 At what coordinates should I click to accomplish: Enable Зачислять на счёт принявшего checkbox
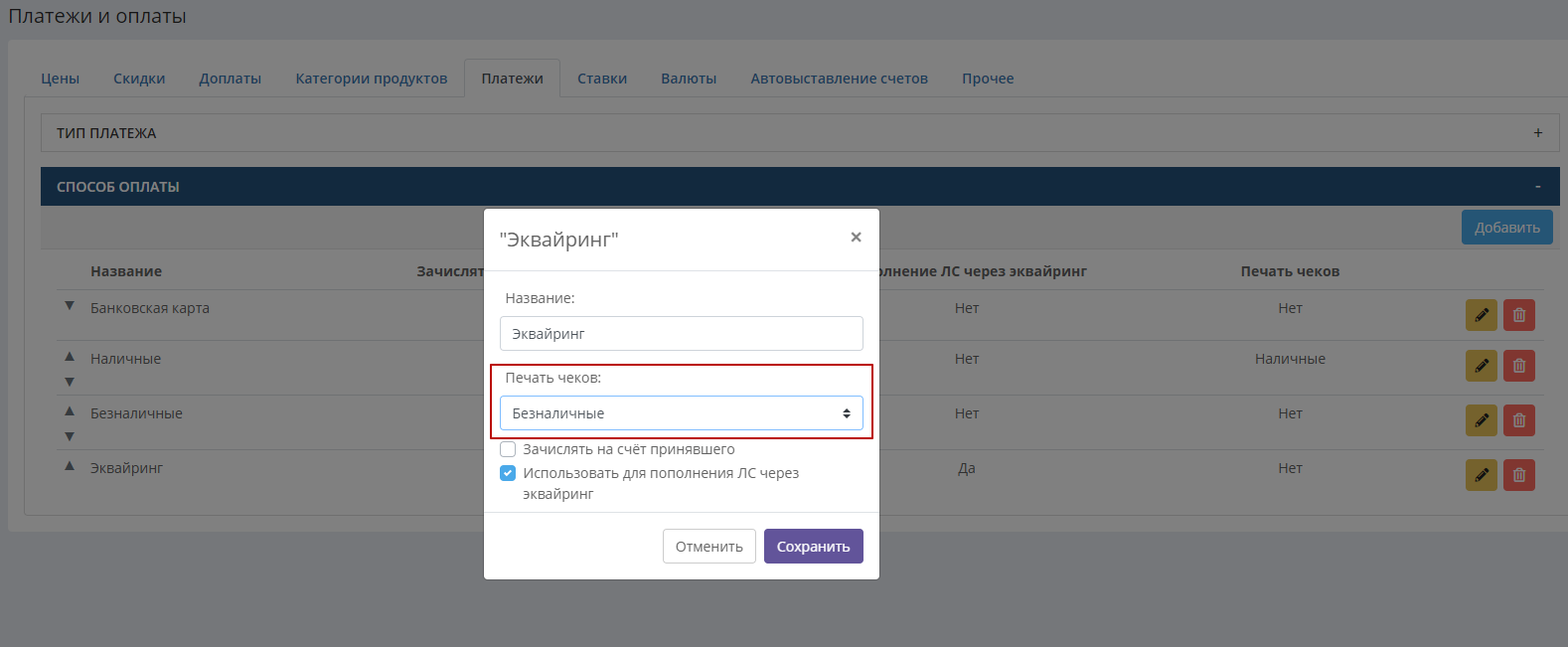point(508,449)
